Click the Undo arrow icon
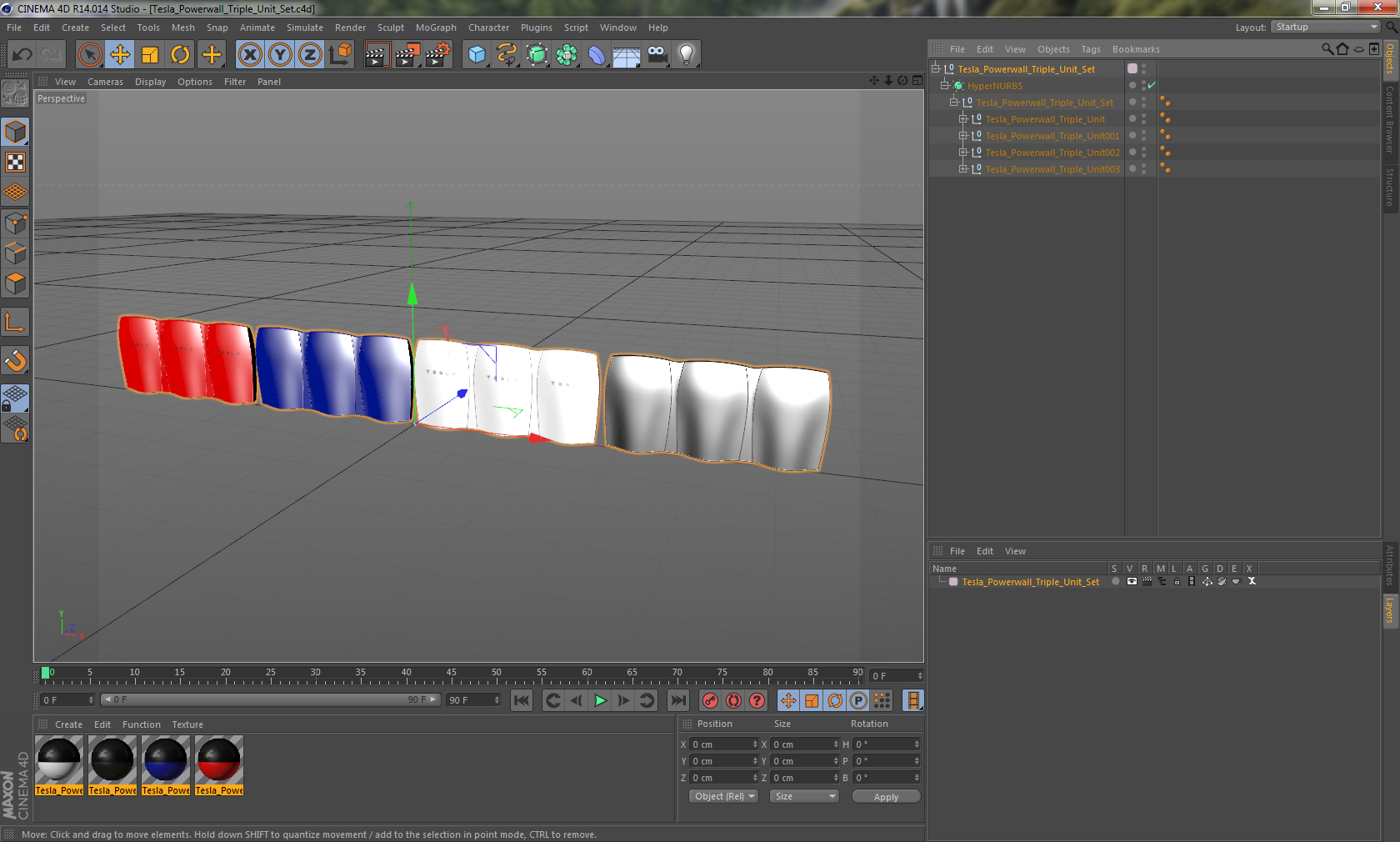The image size is (1400, 842). [22, 55]
